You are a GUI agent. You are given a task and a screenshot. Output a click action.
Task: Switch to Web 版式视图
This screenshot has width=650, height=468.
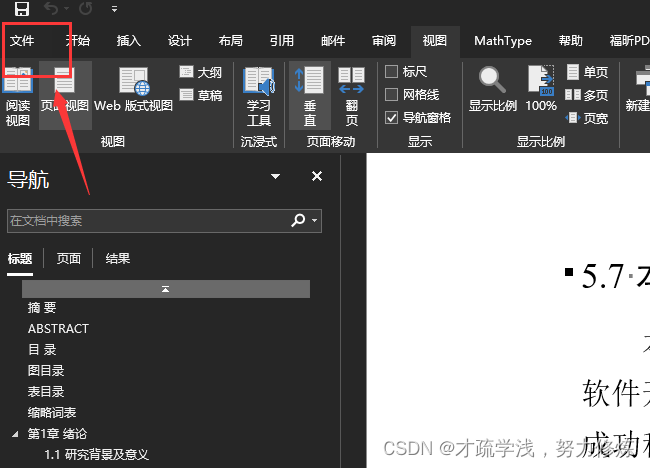click(133, 90)
